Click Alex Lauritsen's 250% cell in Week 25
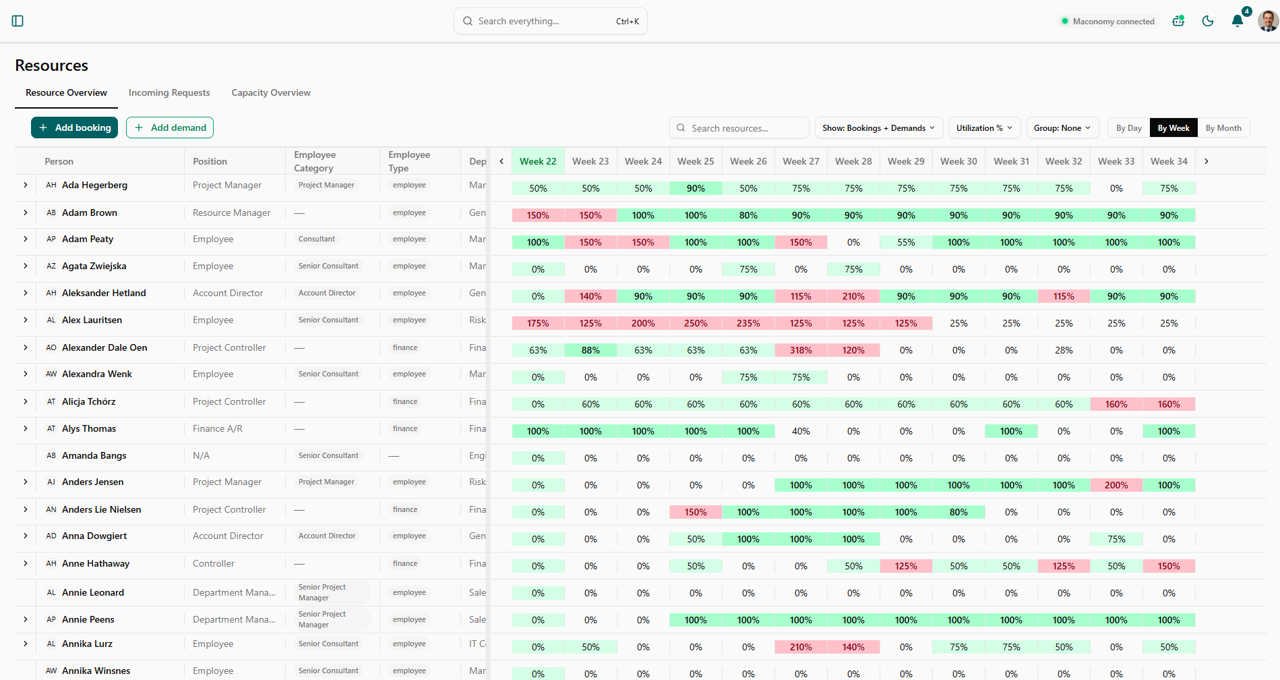Screen dimensions: 1280x680 696,323
